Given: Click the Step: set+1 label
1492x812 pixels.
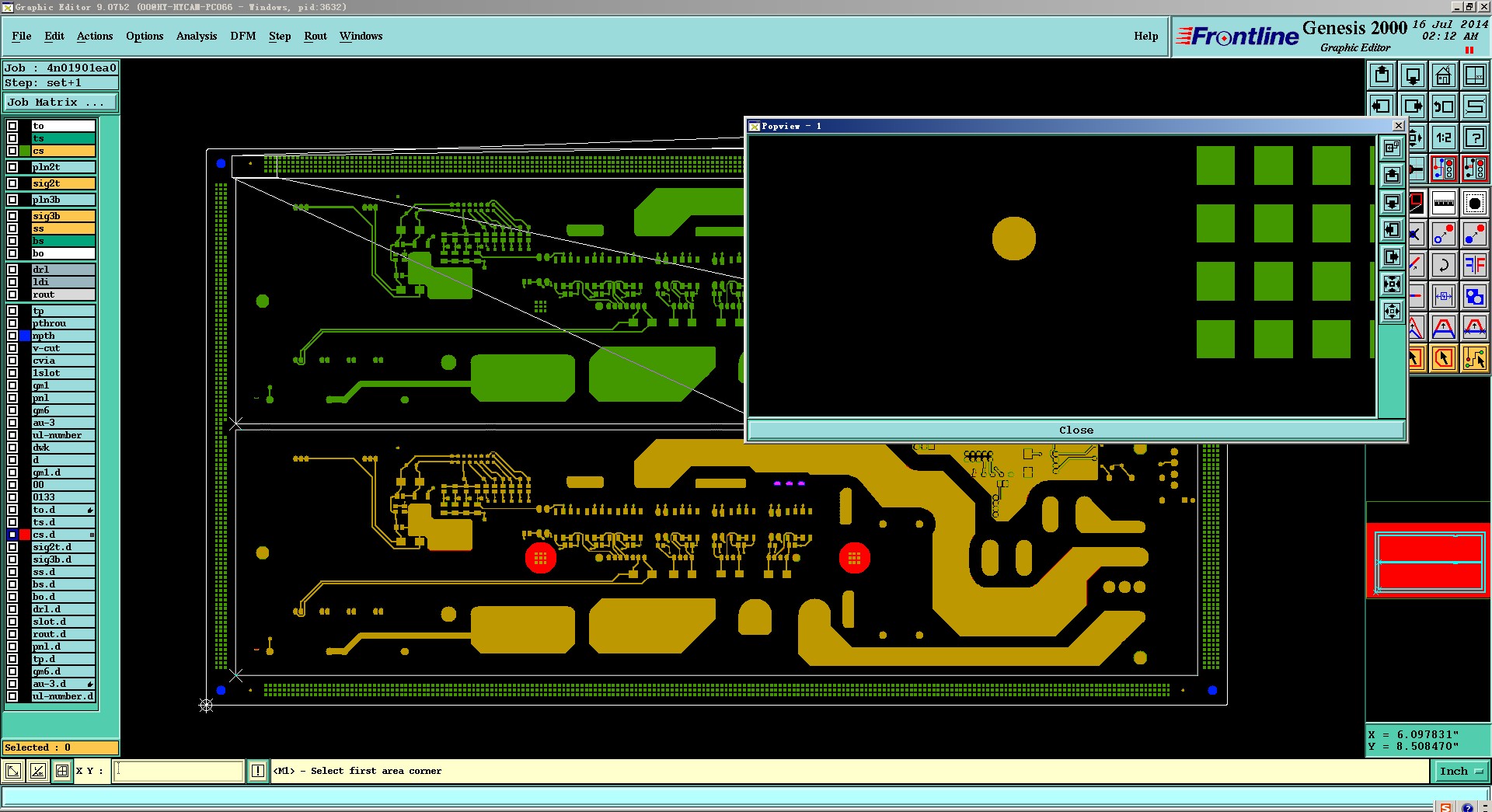Looking at the screenshot, I should pyautogui.click(x=61, y=82).
